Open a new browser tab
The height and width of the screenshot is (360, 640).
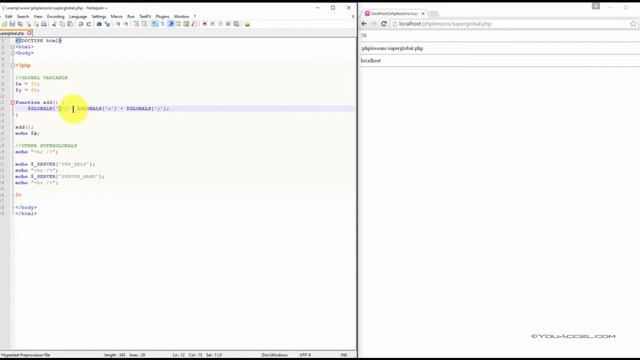[x=434, y=14]
